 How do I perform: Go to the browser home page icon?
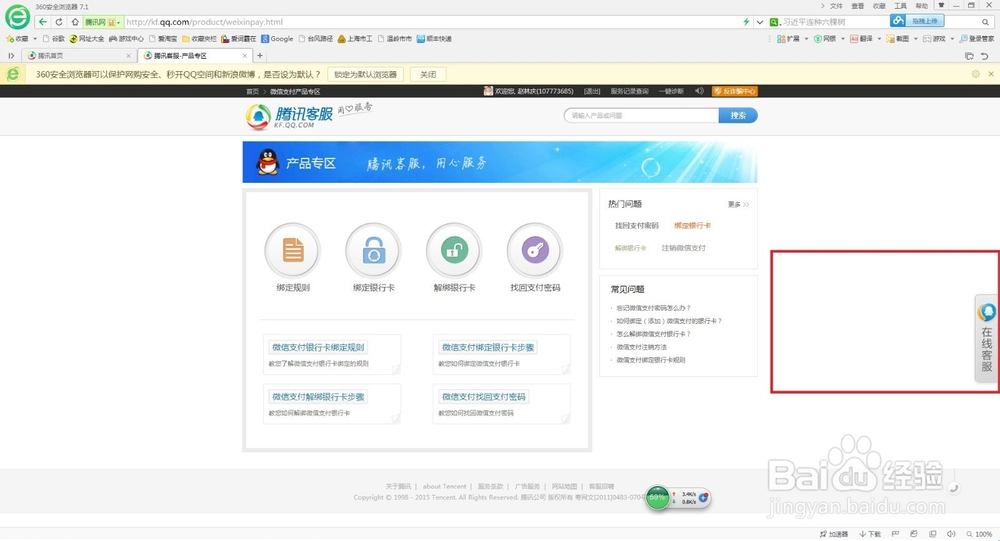coord(75,22)
